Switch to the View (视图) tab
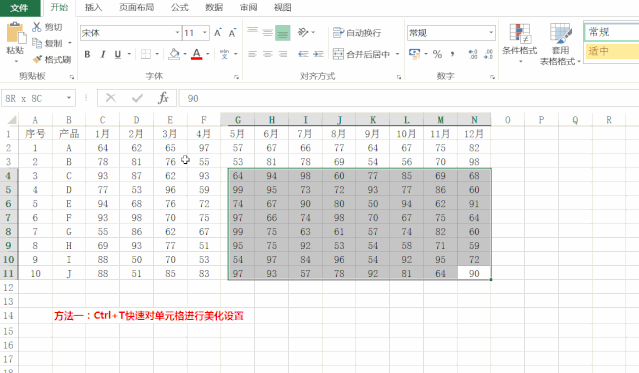Image resolution: width=639 pixels, height=373 pixels. 282,7
